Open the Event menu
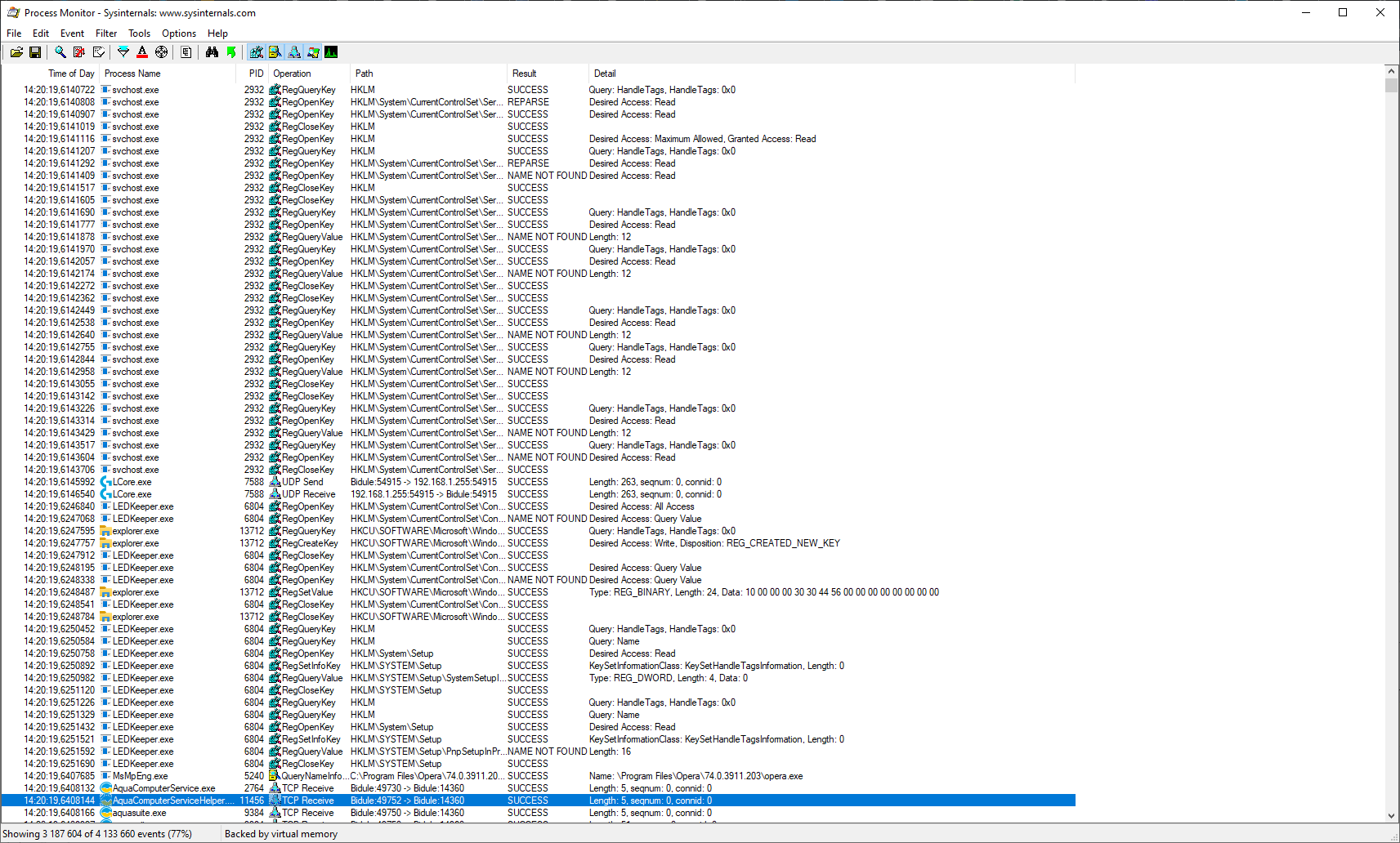The image size is (1400, 843). pos(72,33)
